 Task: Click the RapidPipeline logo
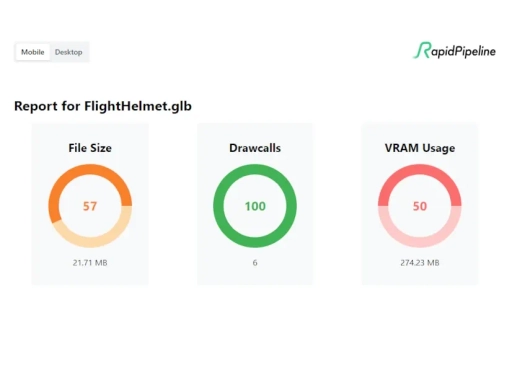click(x=455, y=51)
